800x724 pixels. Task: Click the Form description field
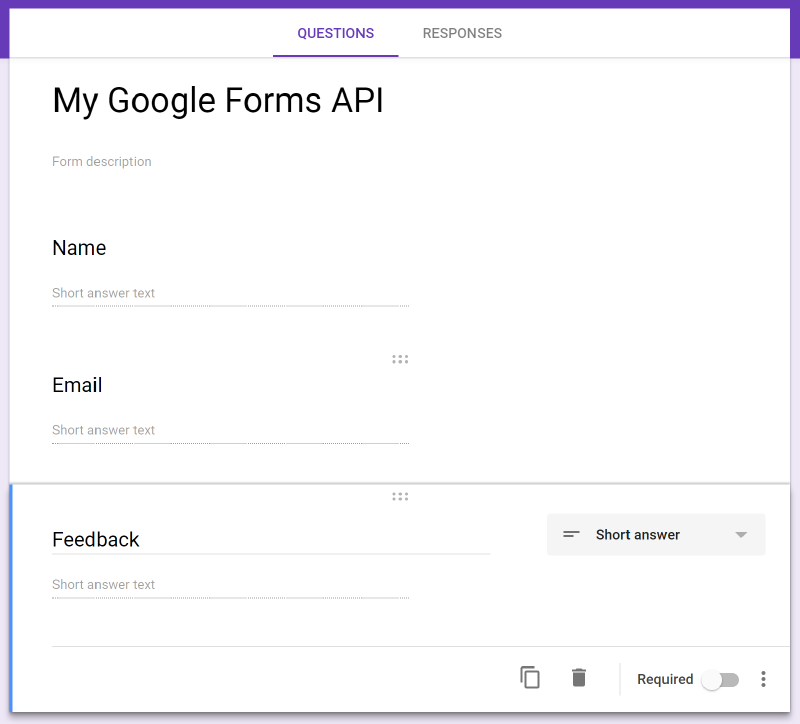[x=102, y=162]
